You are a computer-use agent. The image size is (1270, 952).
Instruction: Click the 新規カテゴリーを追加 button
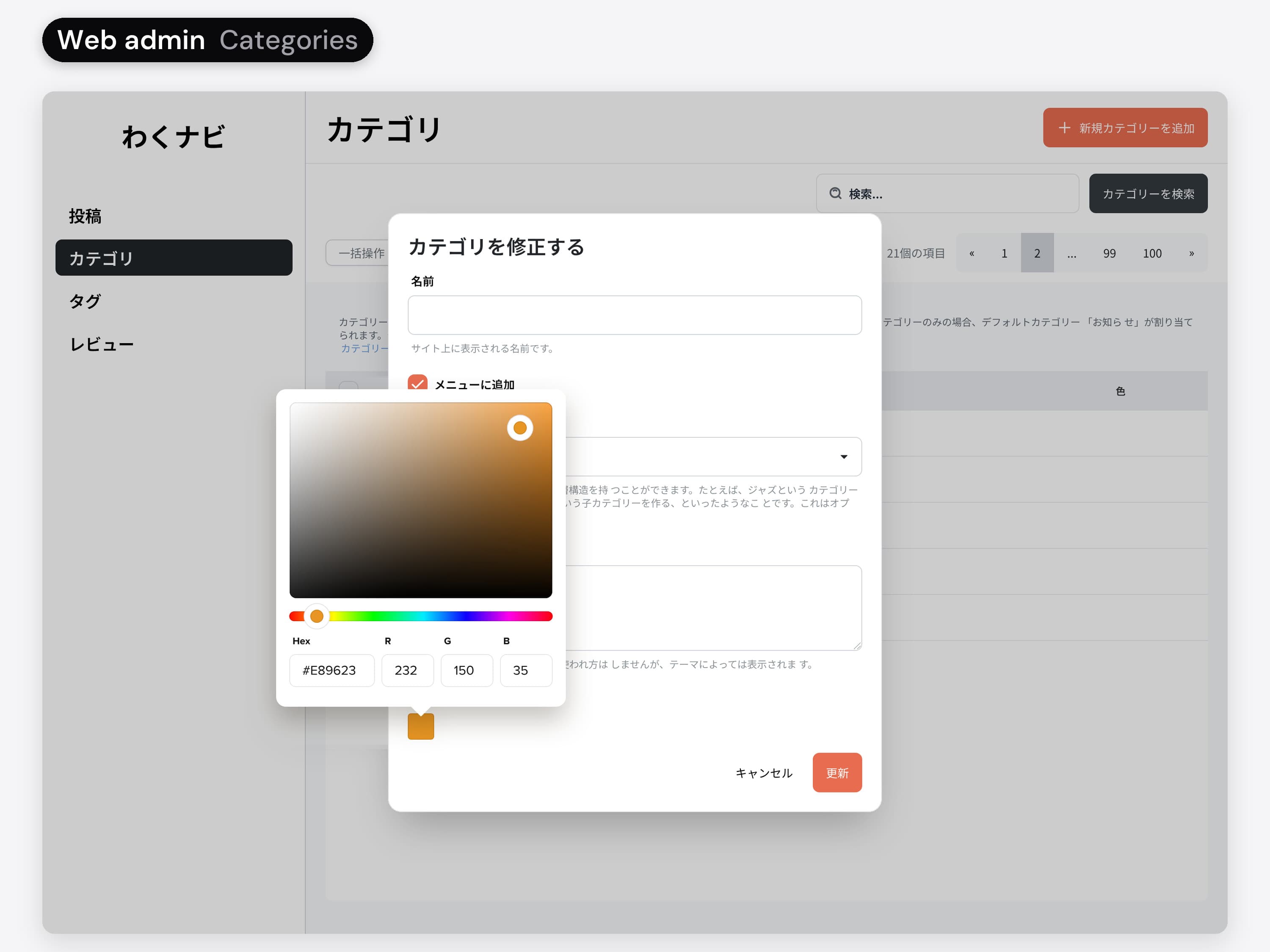pos(1125,127)
